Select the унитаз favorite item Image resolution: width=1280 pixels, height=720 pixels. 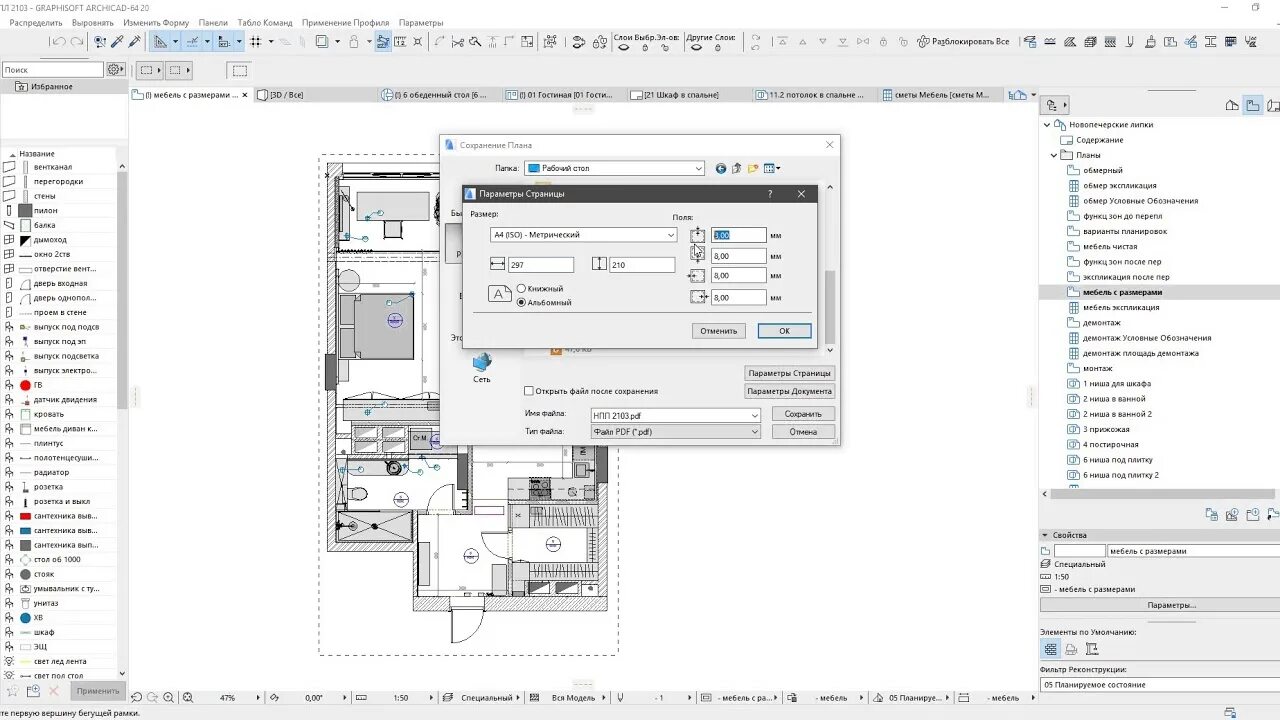tap(46, 603)
